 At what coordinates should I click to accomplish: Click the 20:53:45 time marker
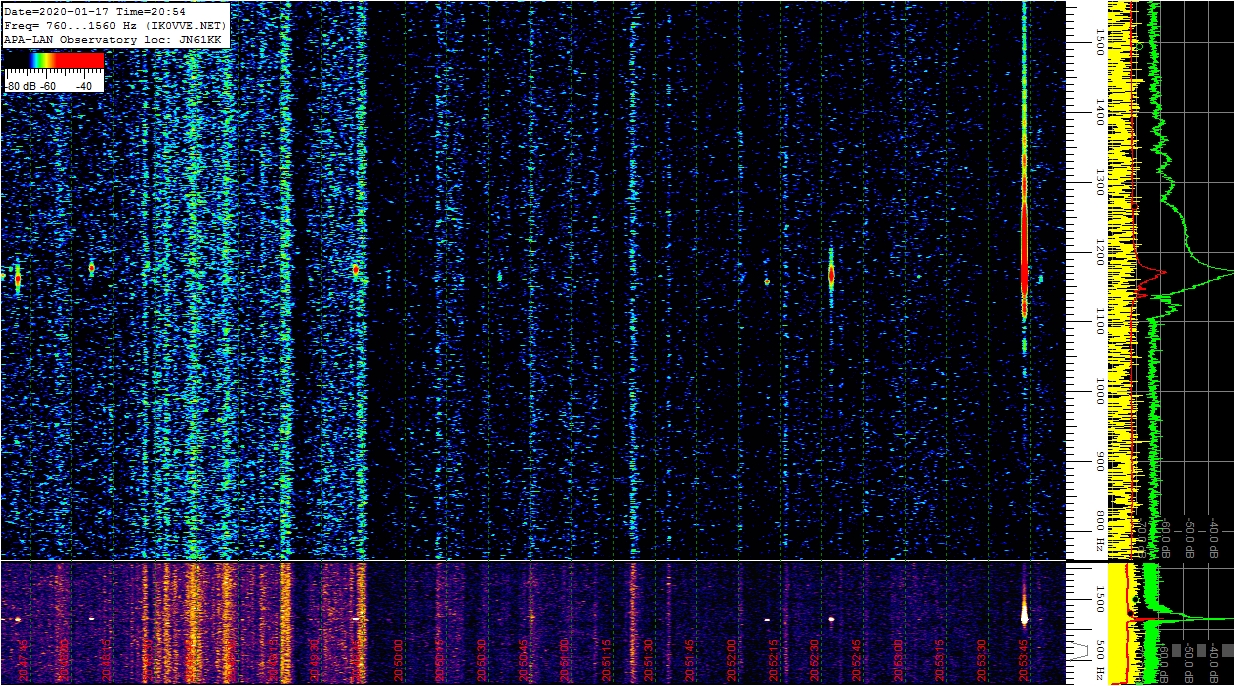(1023, 660)
